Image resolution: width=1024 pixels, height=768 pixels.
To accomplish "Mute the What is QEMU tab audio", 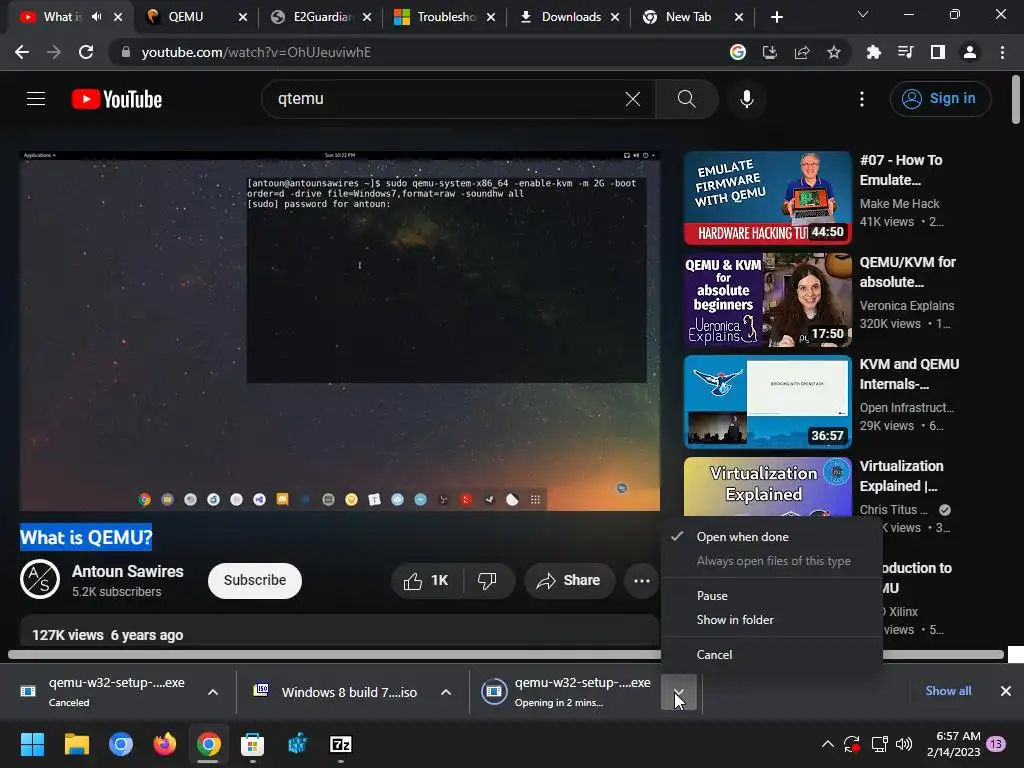I will click(97, 17).
